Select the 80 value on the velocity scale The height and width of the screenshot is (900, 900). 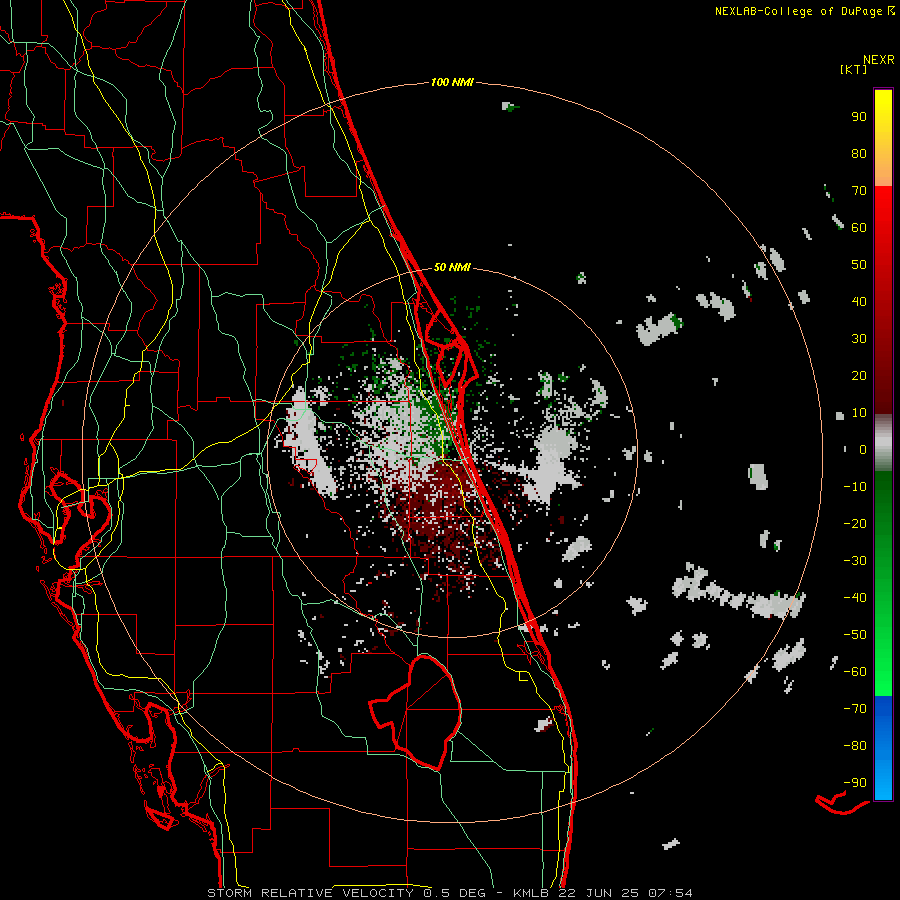[859, 153]
